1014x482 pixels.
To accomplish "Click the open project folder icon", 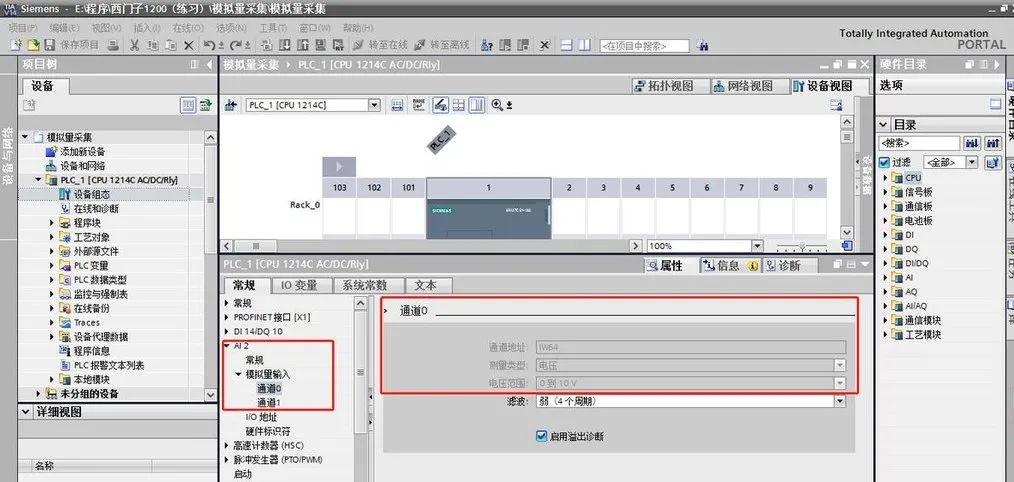I will point(32,45).
